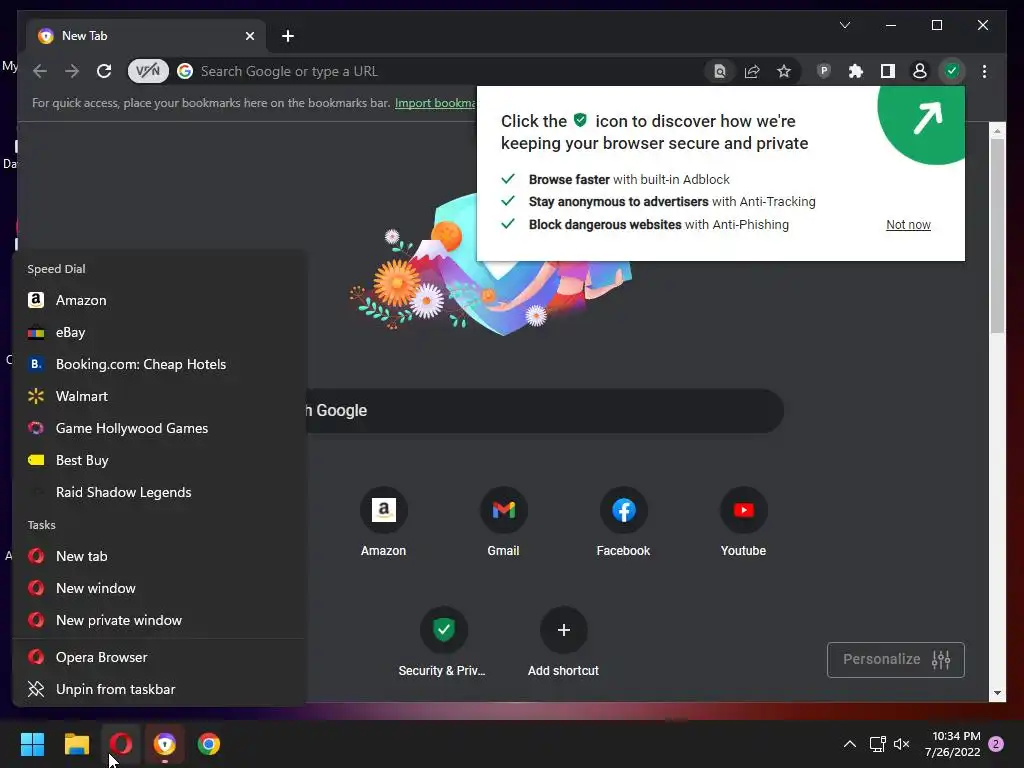This screenshot has height=768, width=1024.
Task: Open the network status tray icon
Action: pos(877,744)
